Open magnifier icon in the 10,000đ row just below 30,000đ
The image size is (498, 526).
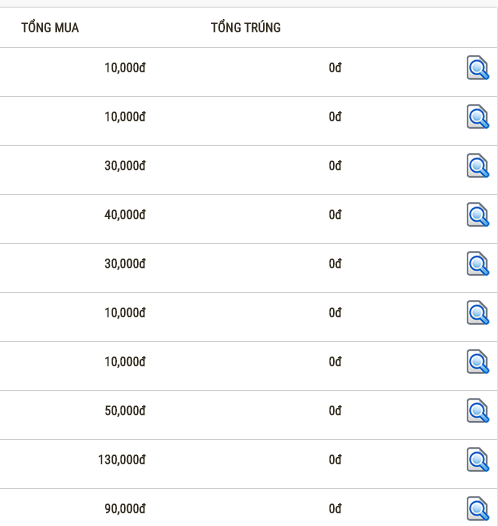tap(478, 313)
